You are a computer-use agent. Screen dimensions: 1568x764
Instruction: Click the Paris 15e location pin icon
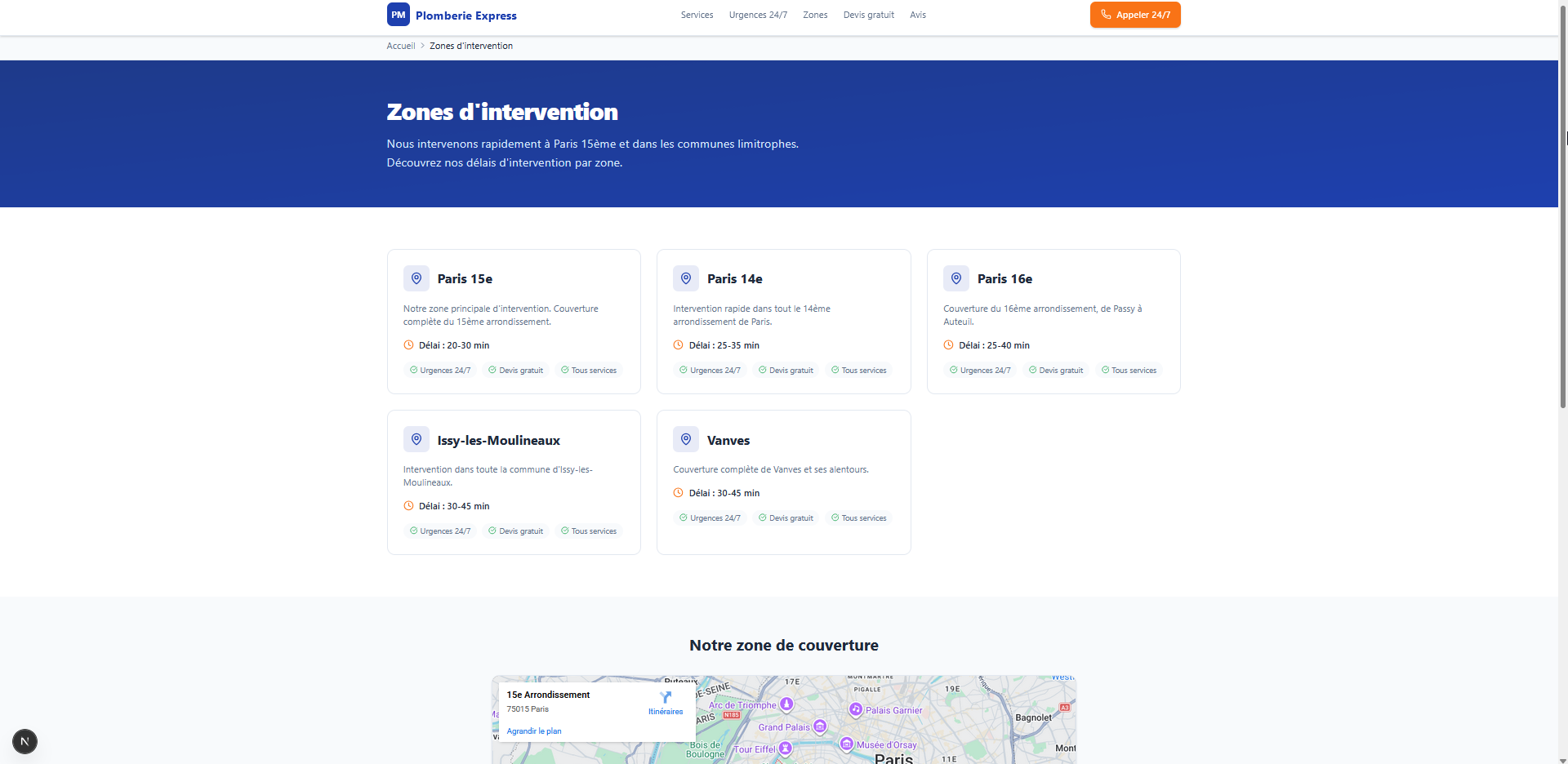click(416, 278)
